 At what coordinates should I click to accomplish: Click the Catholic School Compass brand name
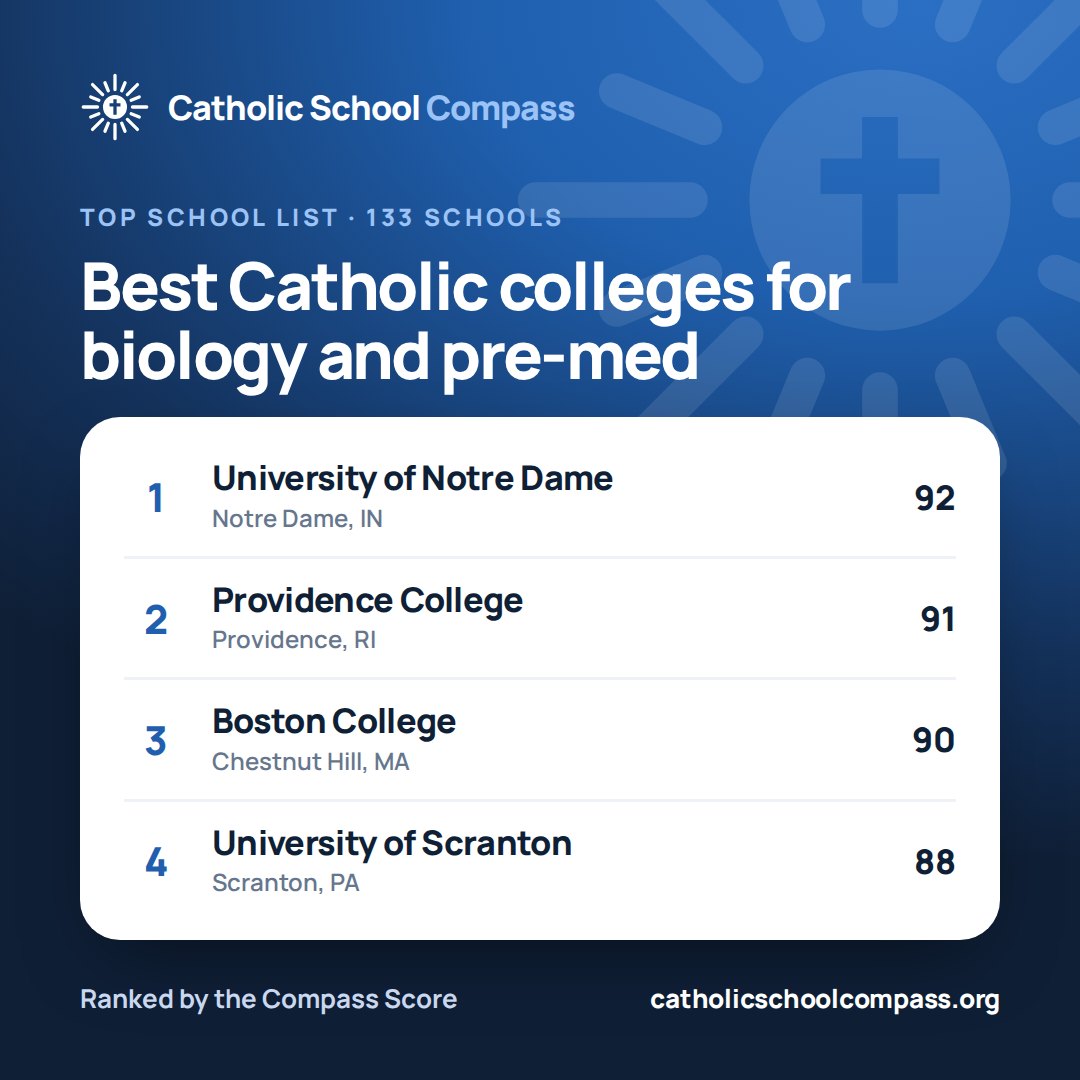371,108
